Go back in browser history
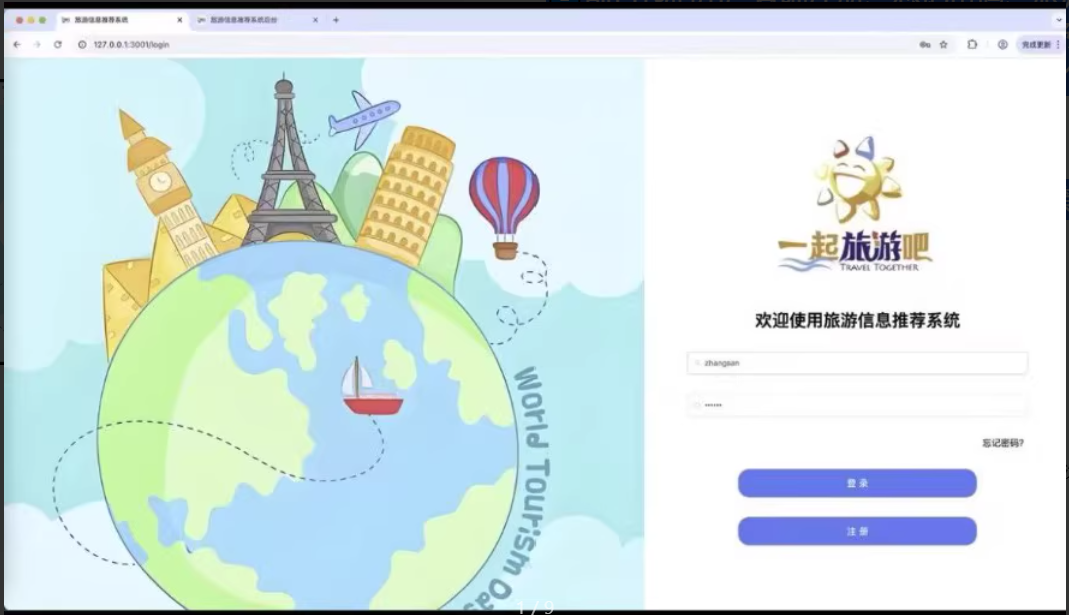 17,44
